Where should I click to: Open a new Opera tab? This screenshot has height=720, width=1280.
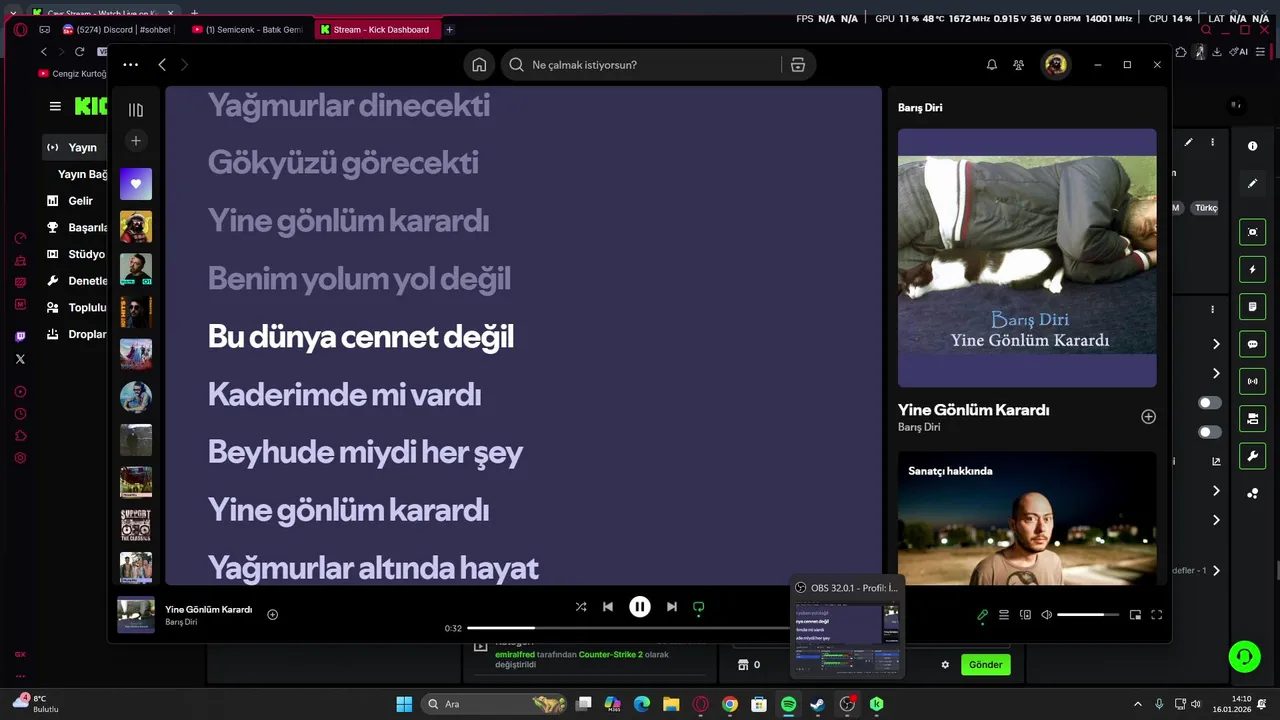click(449, 30)
